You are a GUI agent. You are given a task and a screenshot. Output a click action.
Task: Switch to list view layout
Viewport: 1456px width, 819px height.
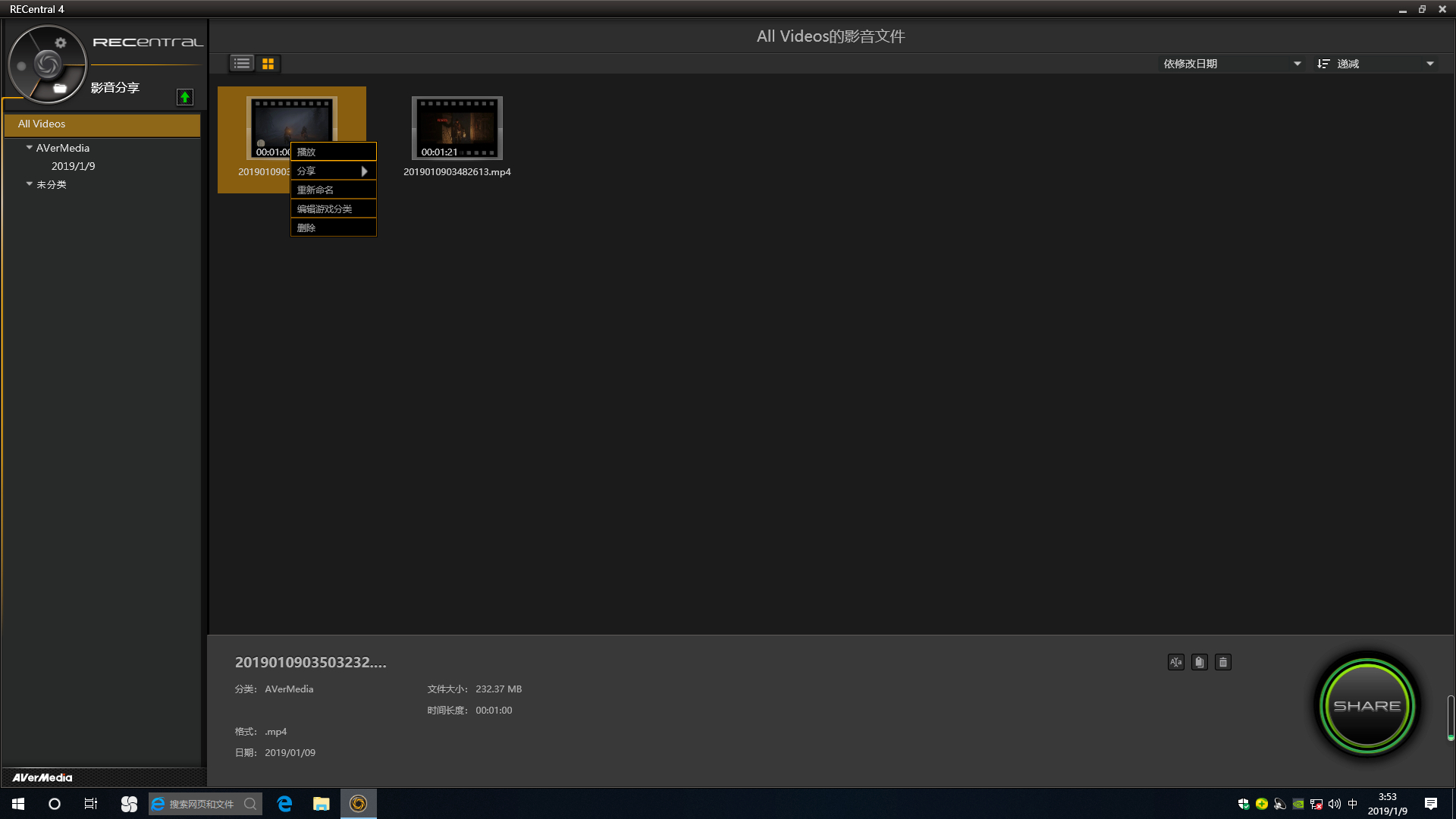pyautogui.click(x=242, y=64)
